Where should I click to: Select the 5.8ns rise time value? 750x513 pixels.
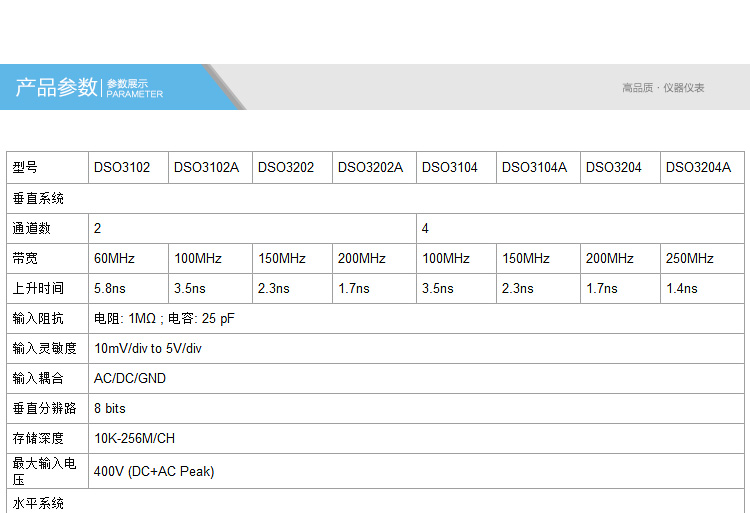(110, 289)
